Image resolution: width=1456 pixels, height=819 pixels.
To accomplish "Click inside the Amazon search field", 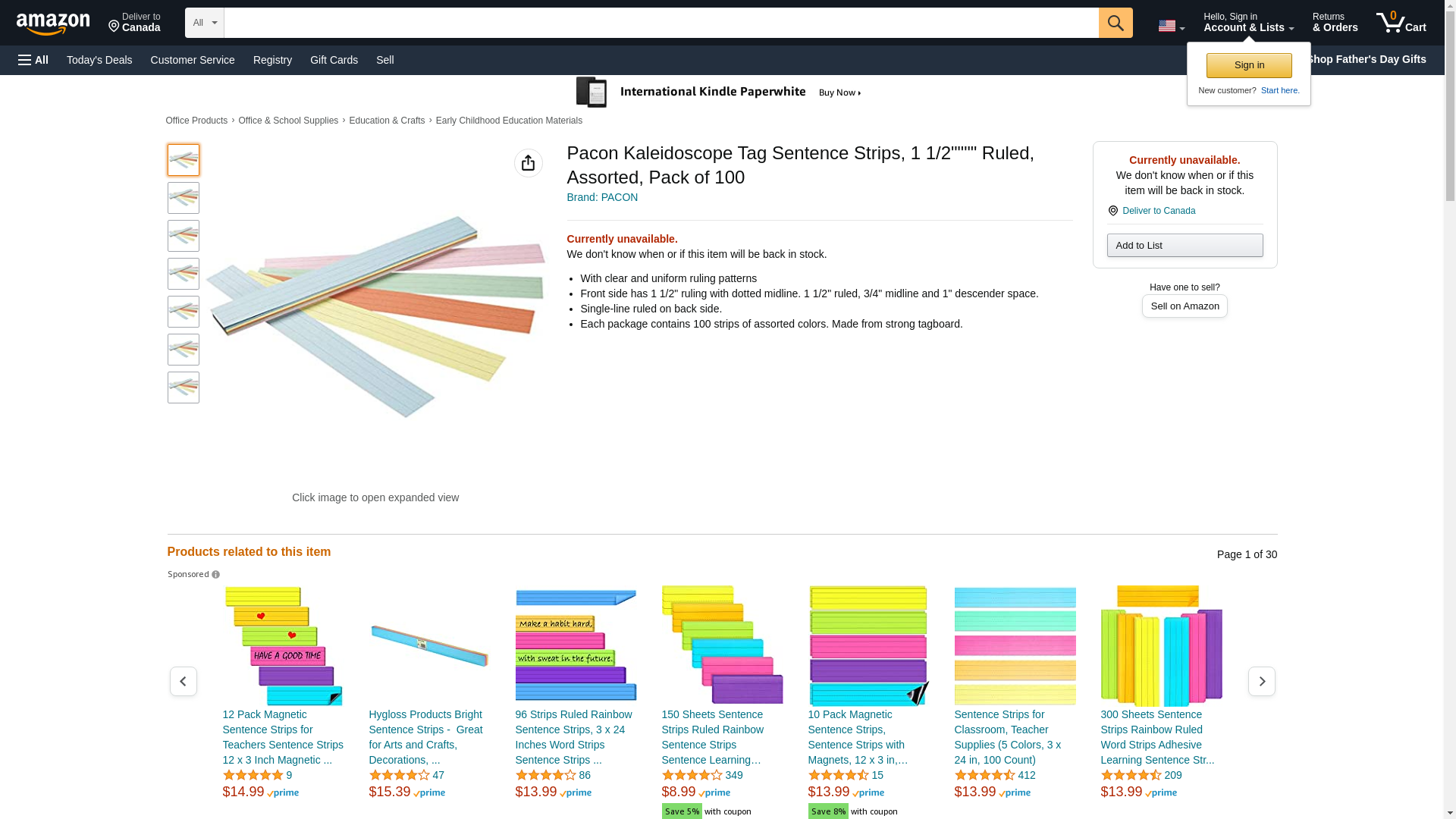I will point(661,23).
